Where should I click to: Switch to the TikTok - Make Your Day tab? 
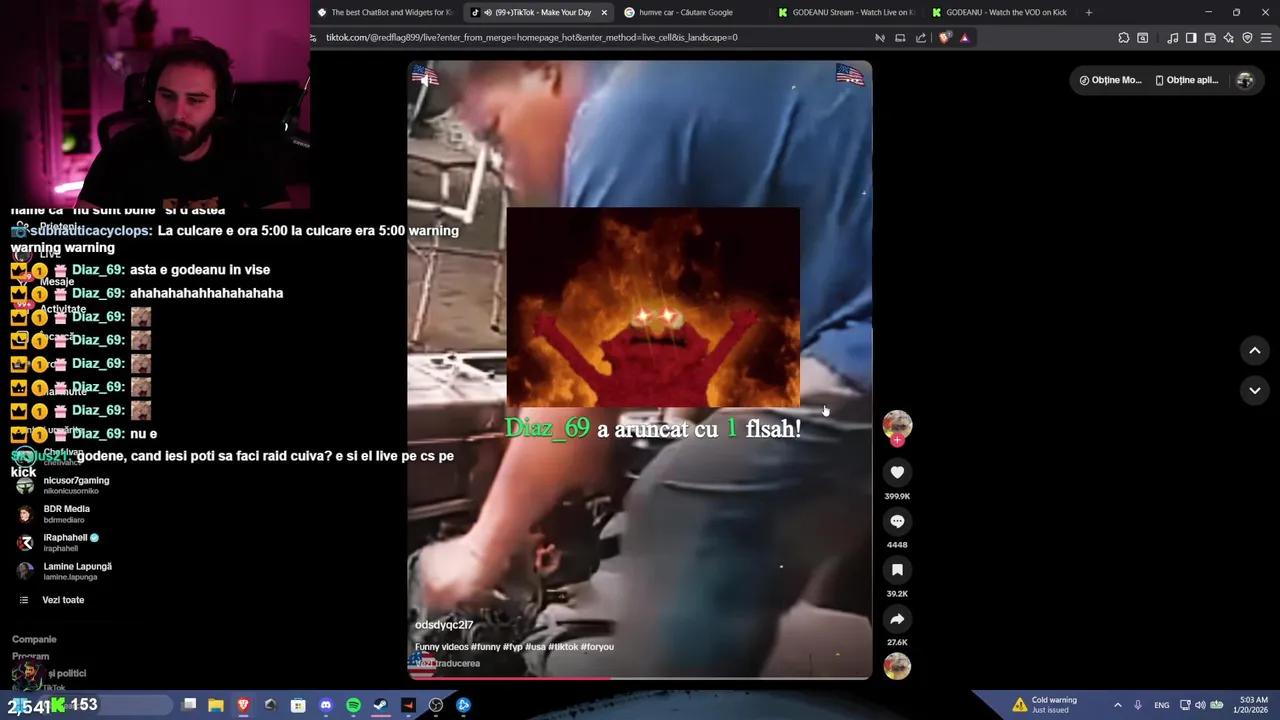(x=540, y=12)
